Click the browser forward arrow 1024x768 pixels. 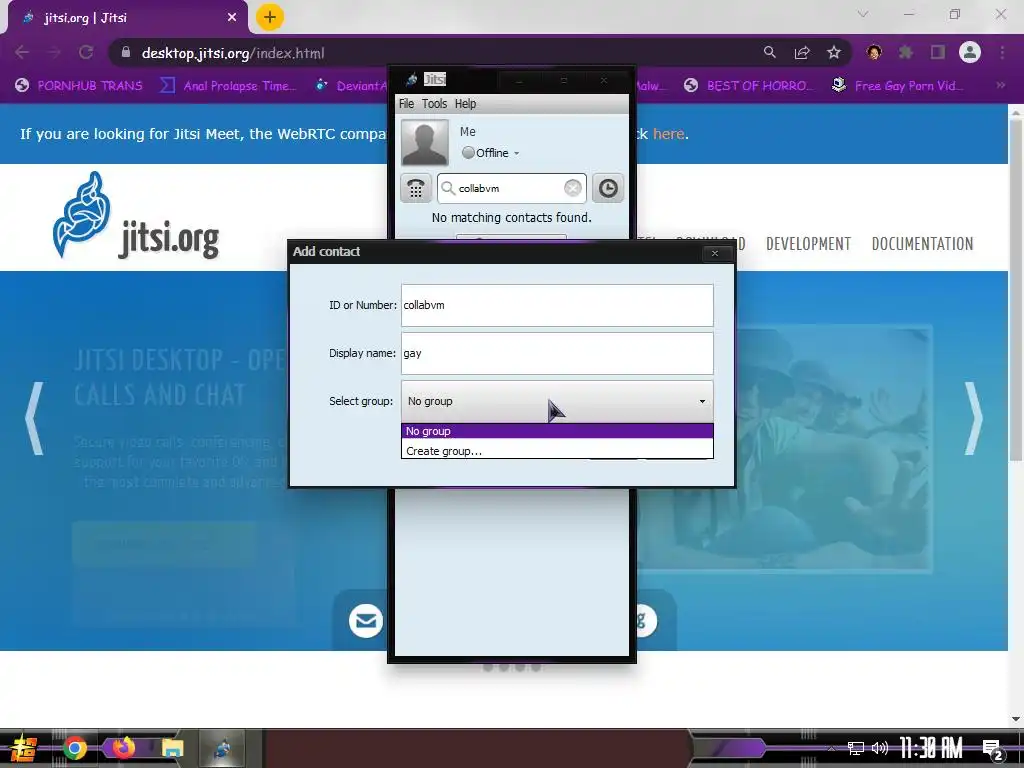pyautogui.click(x=54, y=53)
